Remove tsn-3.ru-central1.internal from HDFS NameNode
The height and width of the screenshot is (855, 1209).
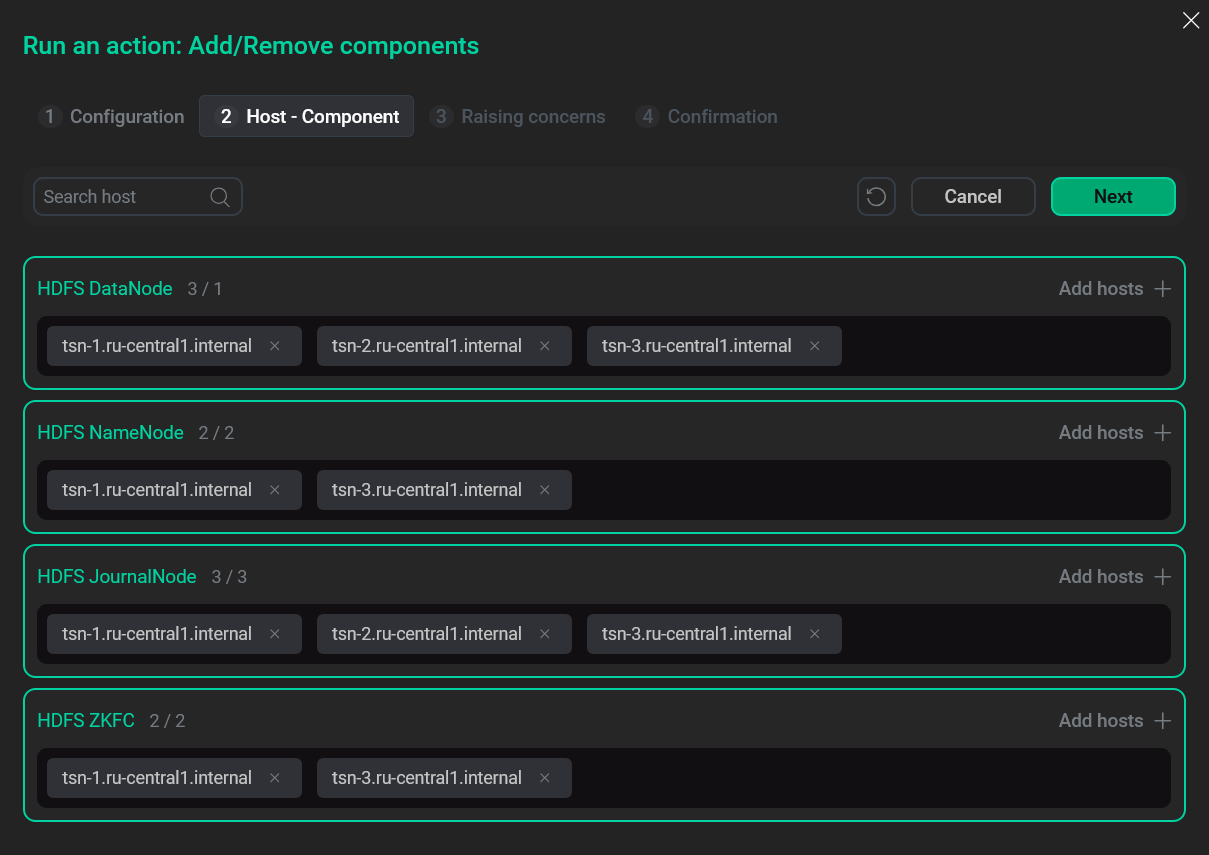pos(544,489)
